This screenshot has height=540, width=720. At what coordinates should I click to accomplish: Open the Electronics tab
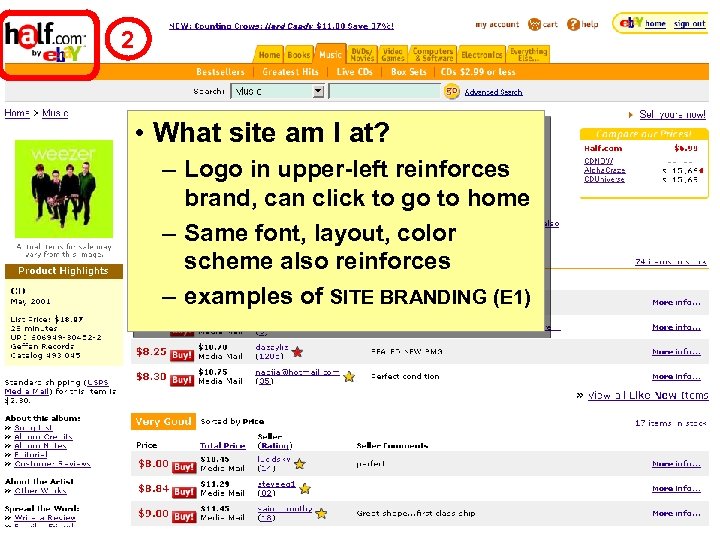coord(482,55)
